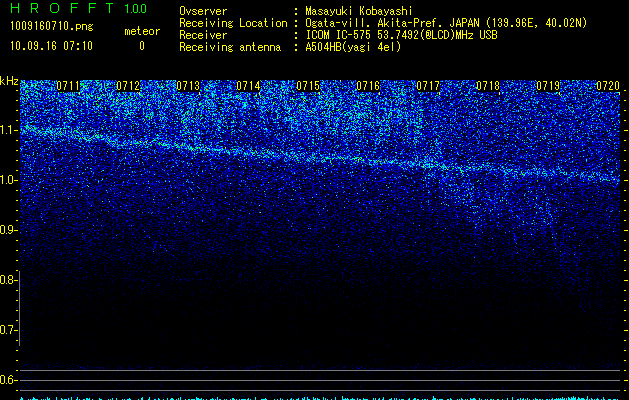
Task: Click the 1.0 kHz axis label
Action: 8,180
